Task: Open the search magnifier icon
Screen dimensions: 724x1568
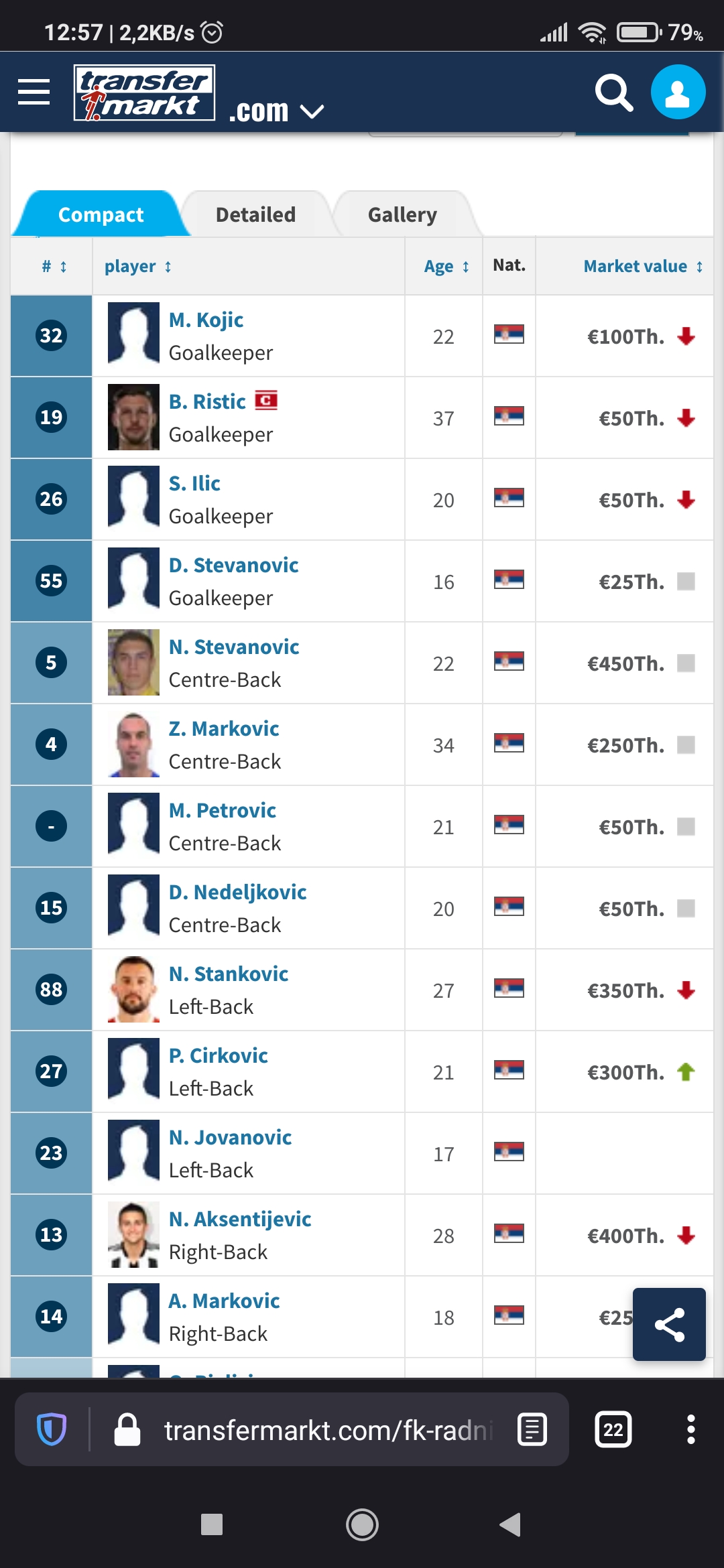Action: tap(614, 92)
